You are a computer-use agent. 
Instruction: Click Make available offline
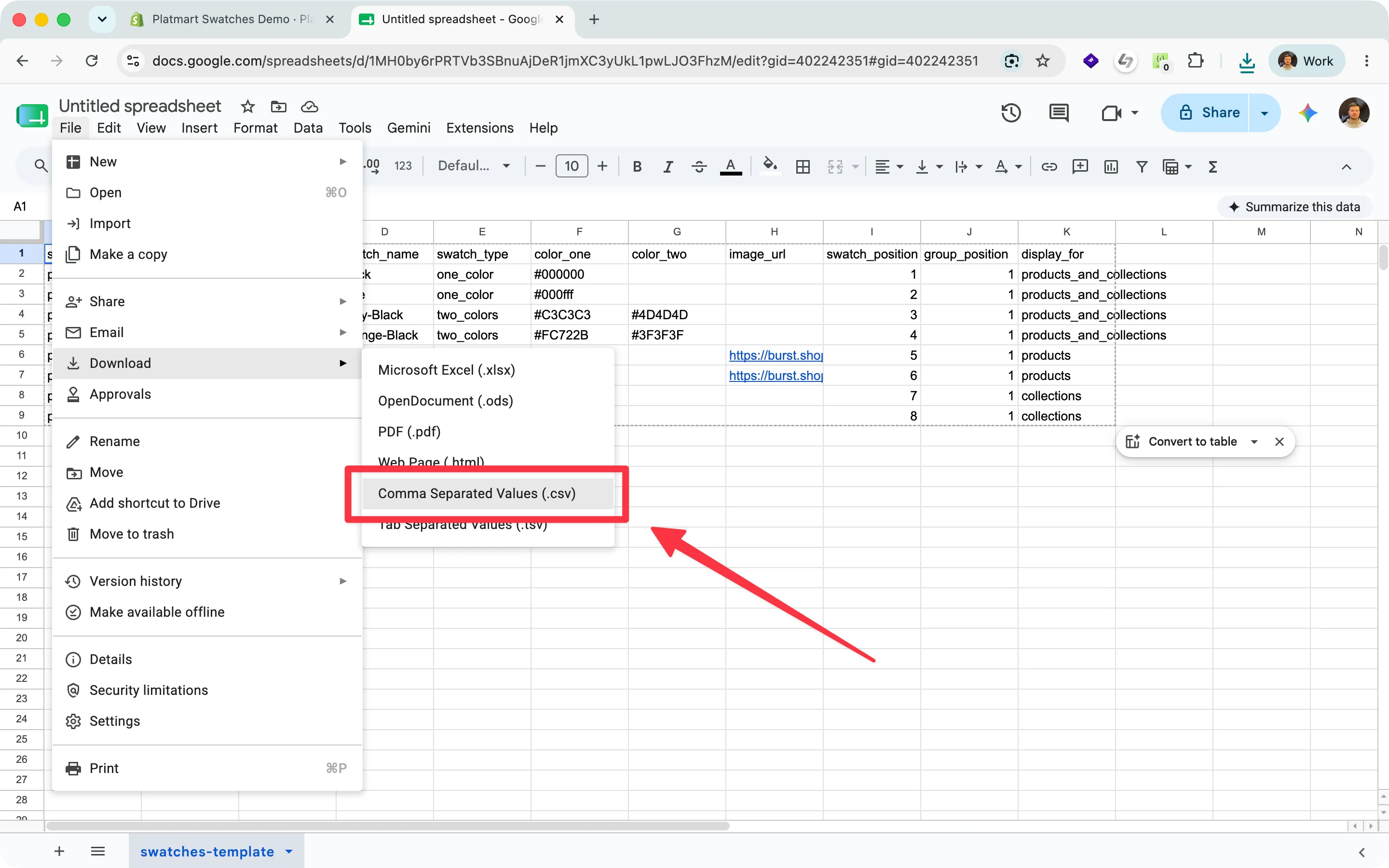pos(206,612)
